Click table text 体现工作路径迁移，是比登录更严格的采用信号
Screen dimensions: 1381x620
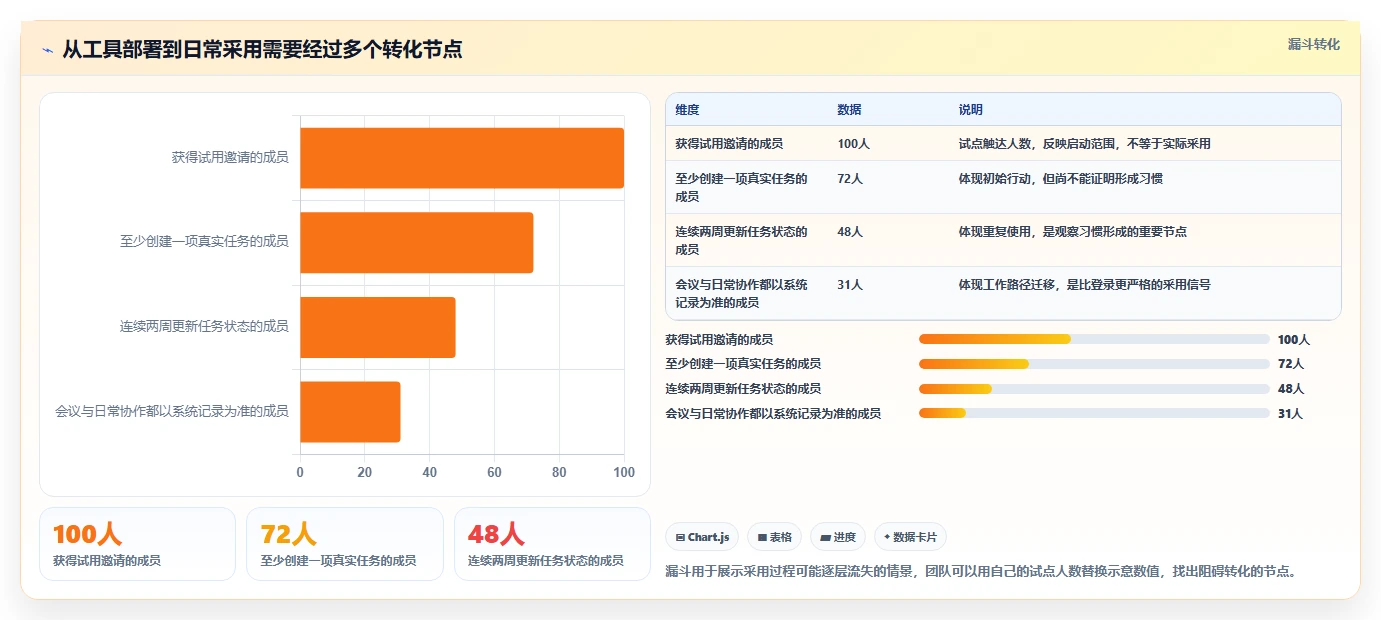coord(1084,284)
